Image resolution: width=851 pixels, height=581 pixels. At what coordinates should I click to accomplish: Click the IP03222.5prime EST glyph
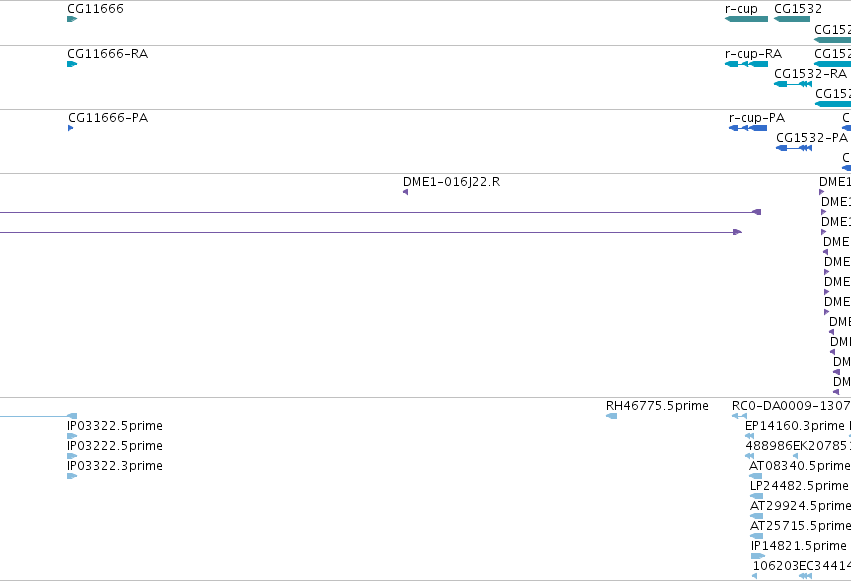[x=72, y=456]
